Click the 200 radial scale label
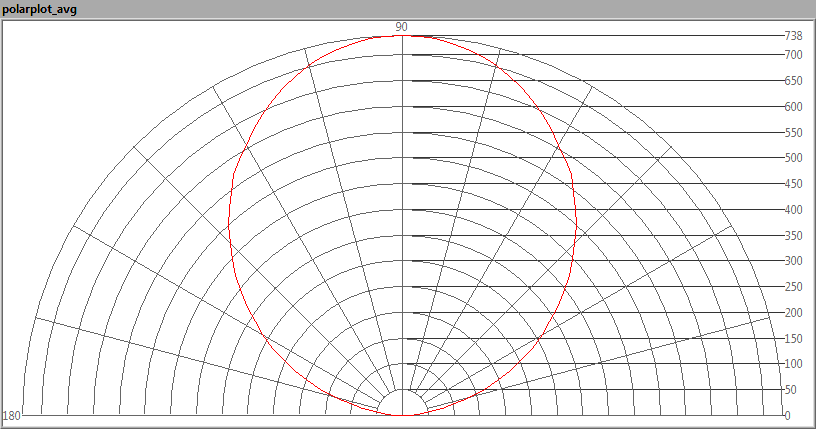Image resolution: width=816 pixels, height=429 pixels. 793,313
